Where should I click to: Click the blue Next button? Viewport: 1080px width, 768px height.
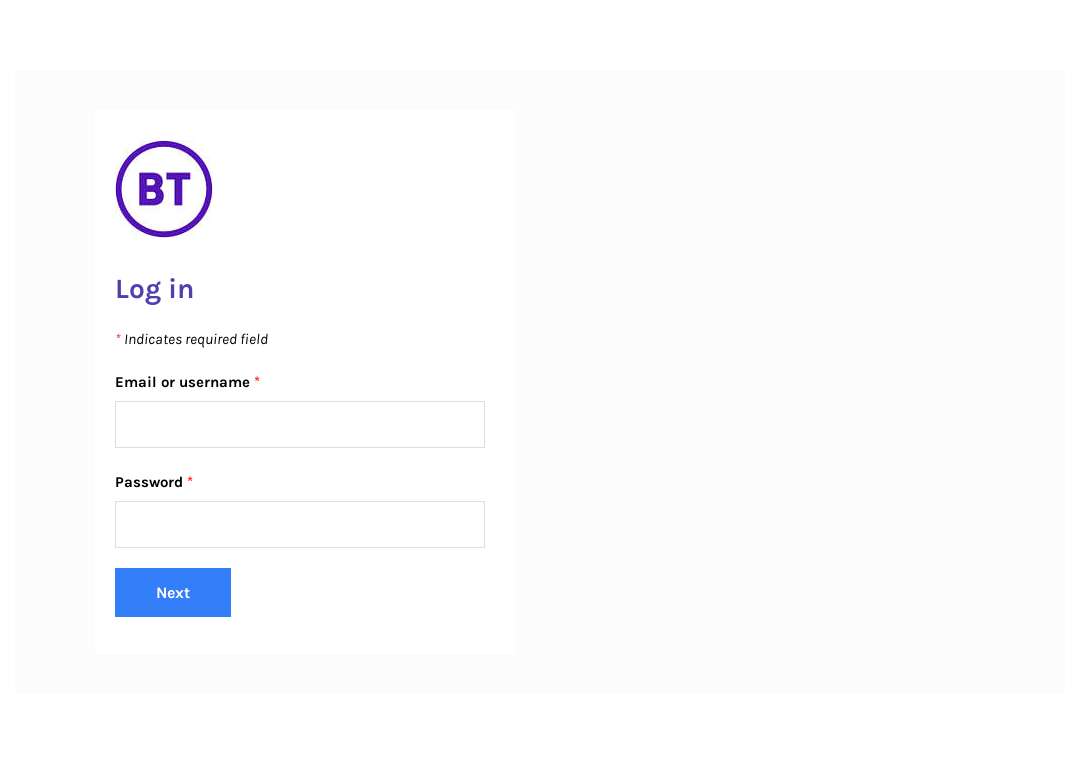point(173,592)
